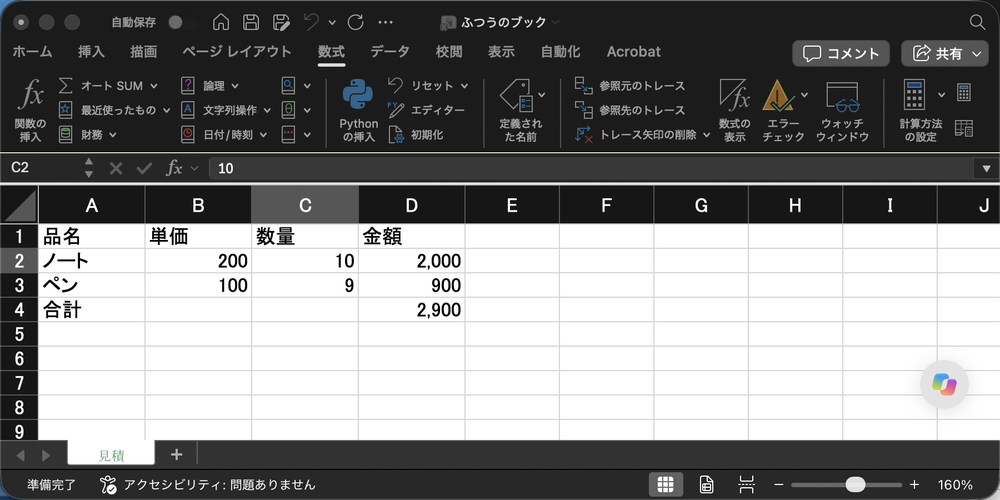Screen dimensions: 1000x500
Task: Open Defined Names (定義された名前)
Action: 522,110
